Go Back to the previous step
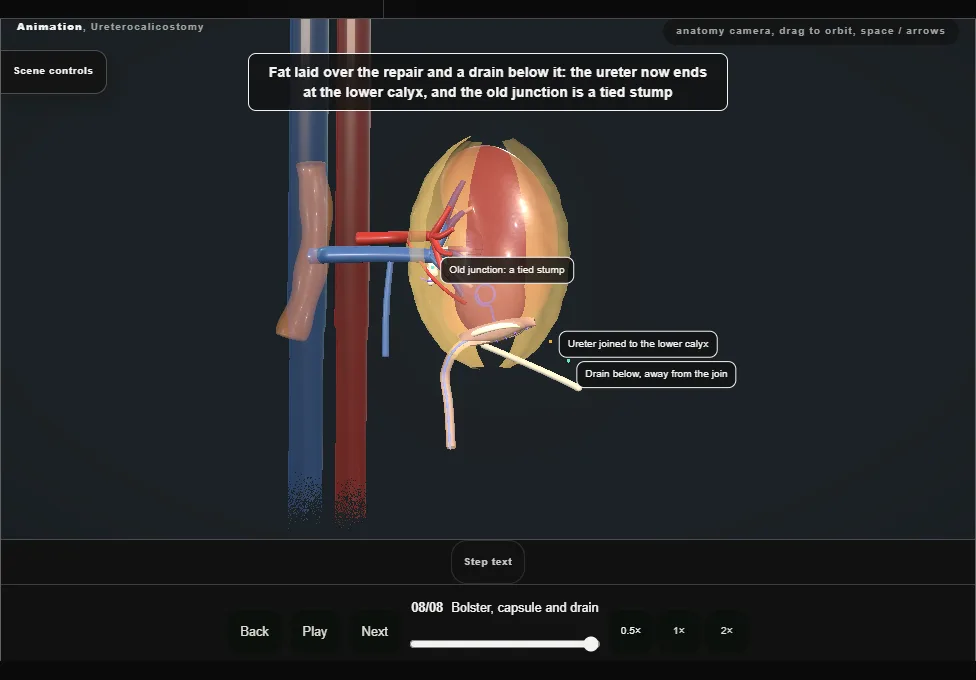 [x=255, y=631]
